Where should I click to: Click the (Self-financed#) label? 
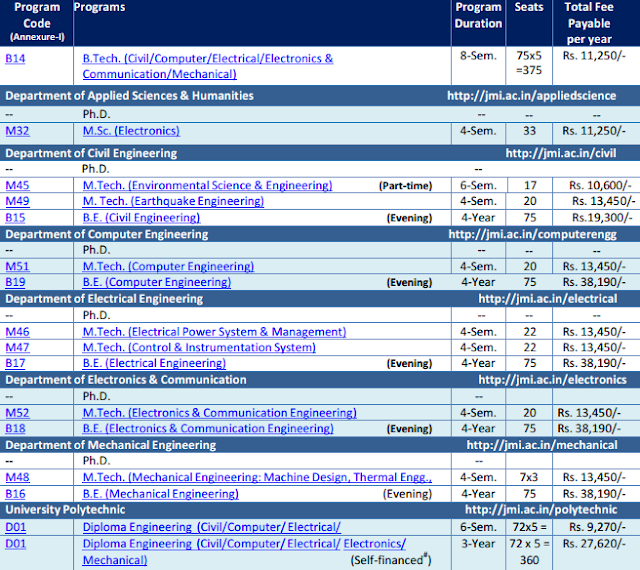391,560
